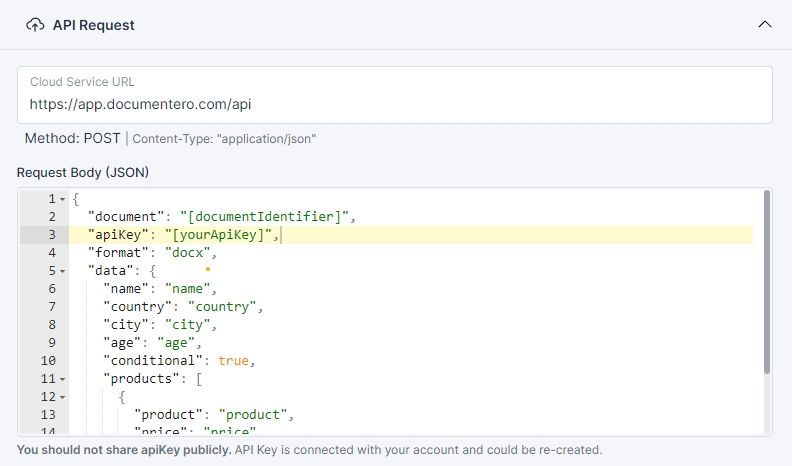Click the "country" value on line 7
The height and width of the screenshot is (466, 792).
[224, 307]
